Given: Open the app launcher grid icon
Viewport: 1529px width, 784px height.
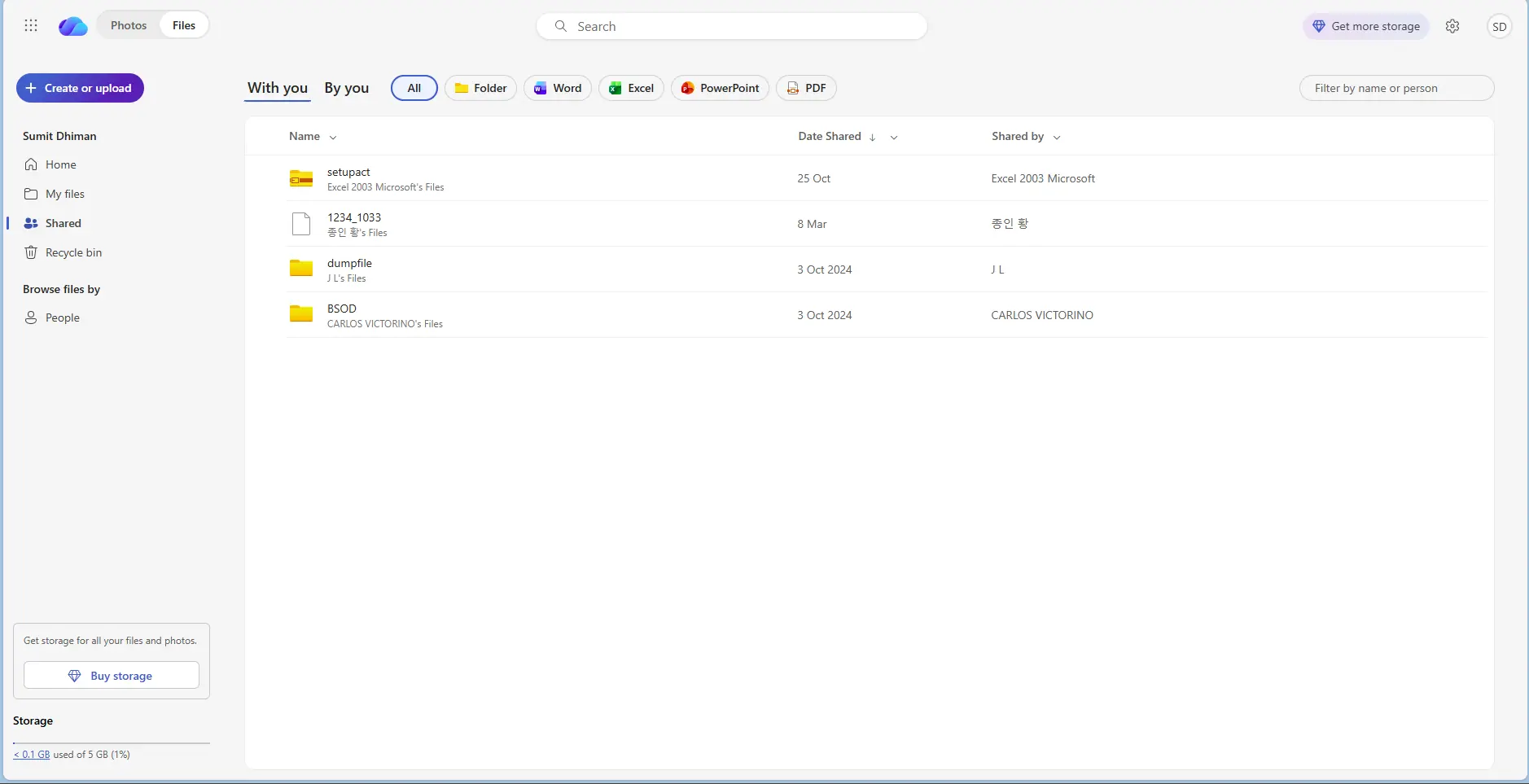Looking at the screenshot, I should click(x=31, y=26).
